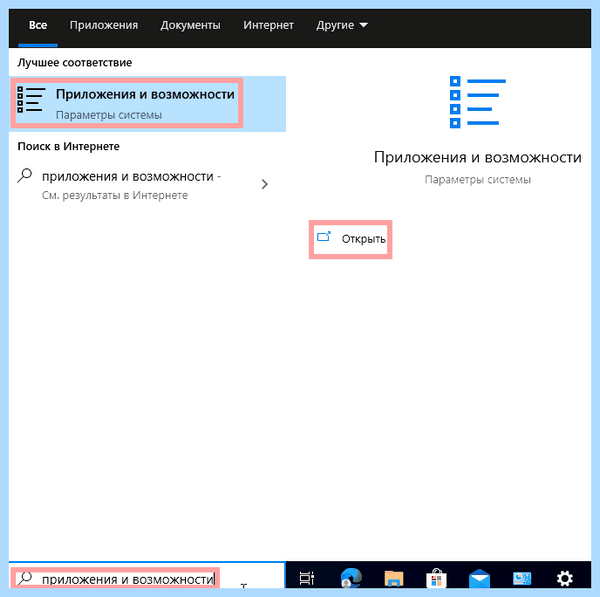Click the Лучшее соответствие heading
This screenshot has width=600, height=597.
pos(75,62)
